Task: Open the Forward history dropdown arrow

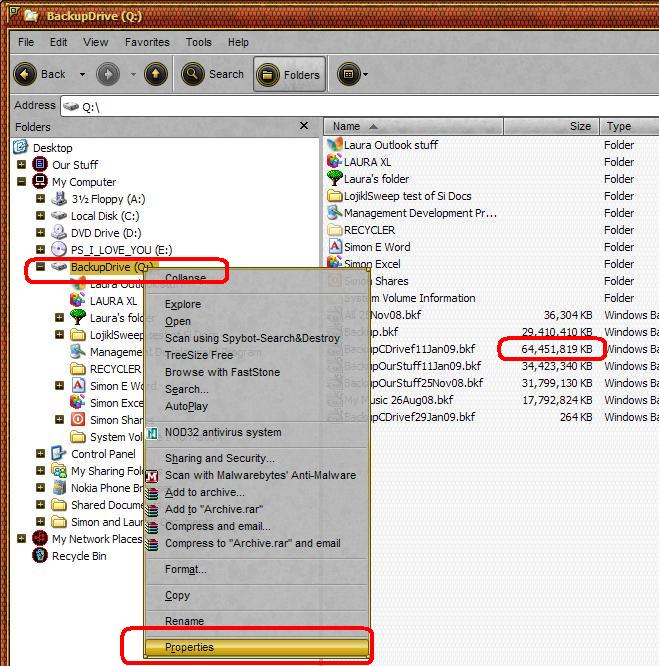Action: tap(133, 75)
